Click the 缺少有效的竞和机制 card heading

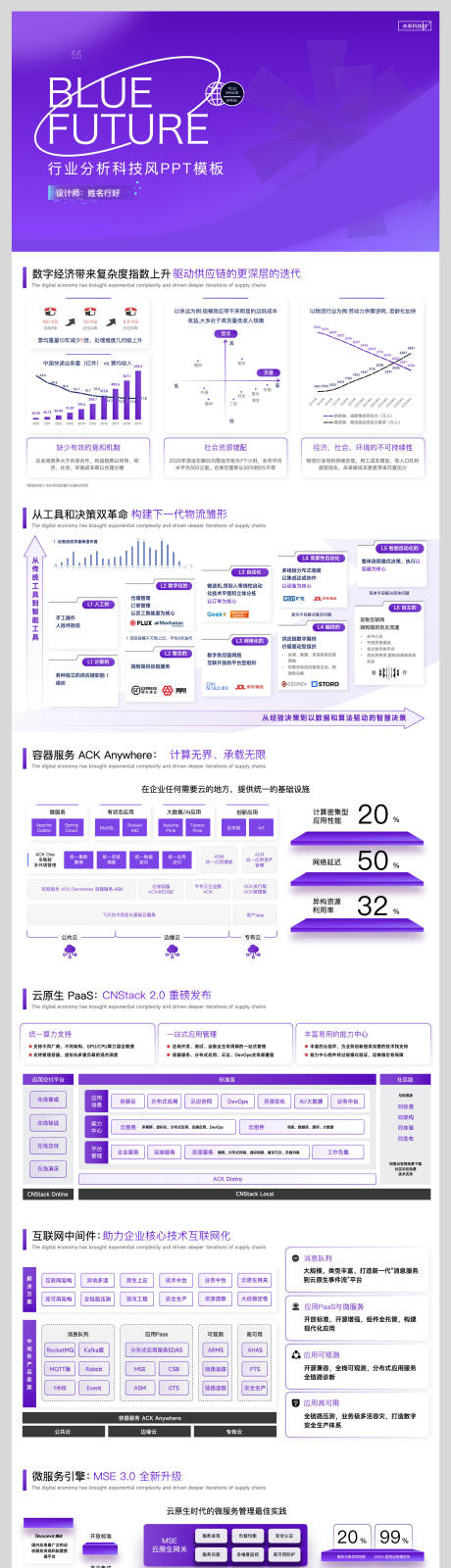87,447
